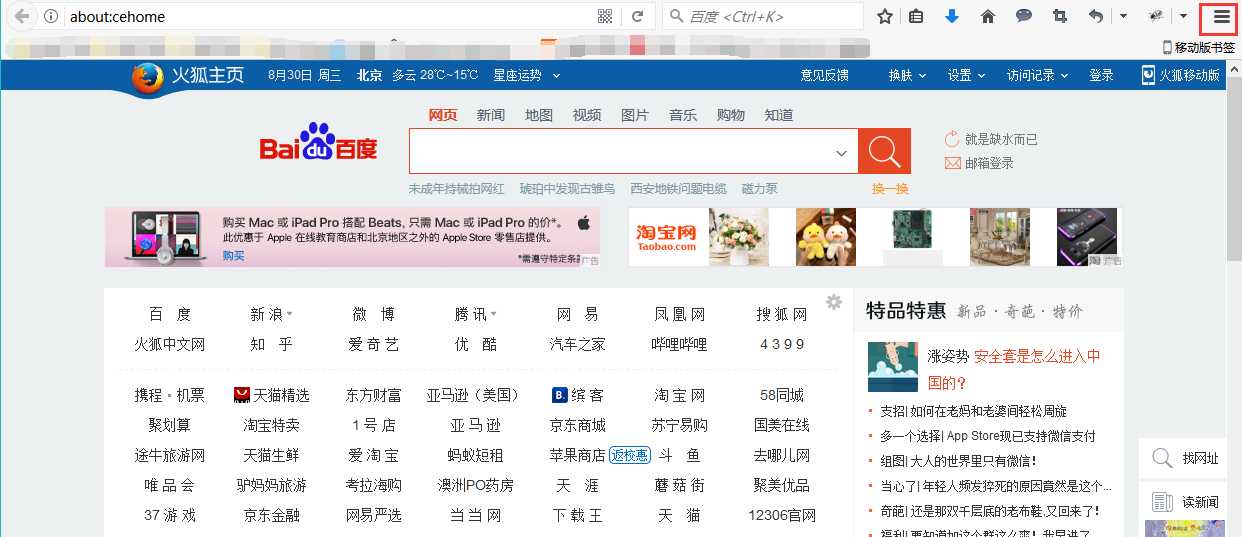Go to home page via house icon
This screenshot has width=1242, height=537.
tap(988, 16)
